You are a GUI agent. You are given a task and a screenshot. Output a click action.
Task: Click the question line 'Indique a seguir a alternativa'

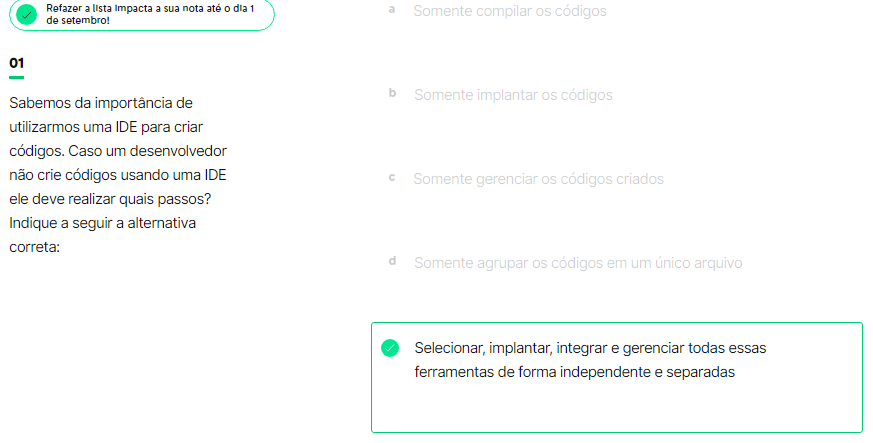coord(102,222)
